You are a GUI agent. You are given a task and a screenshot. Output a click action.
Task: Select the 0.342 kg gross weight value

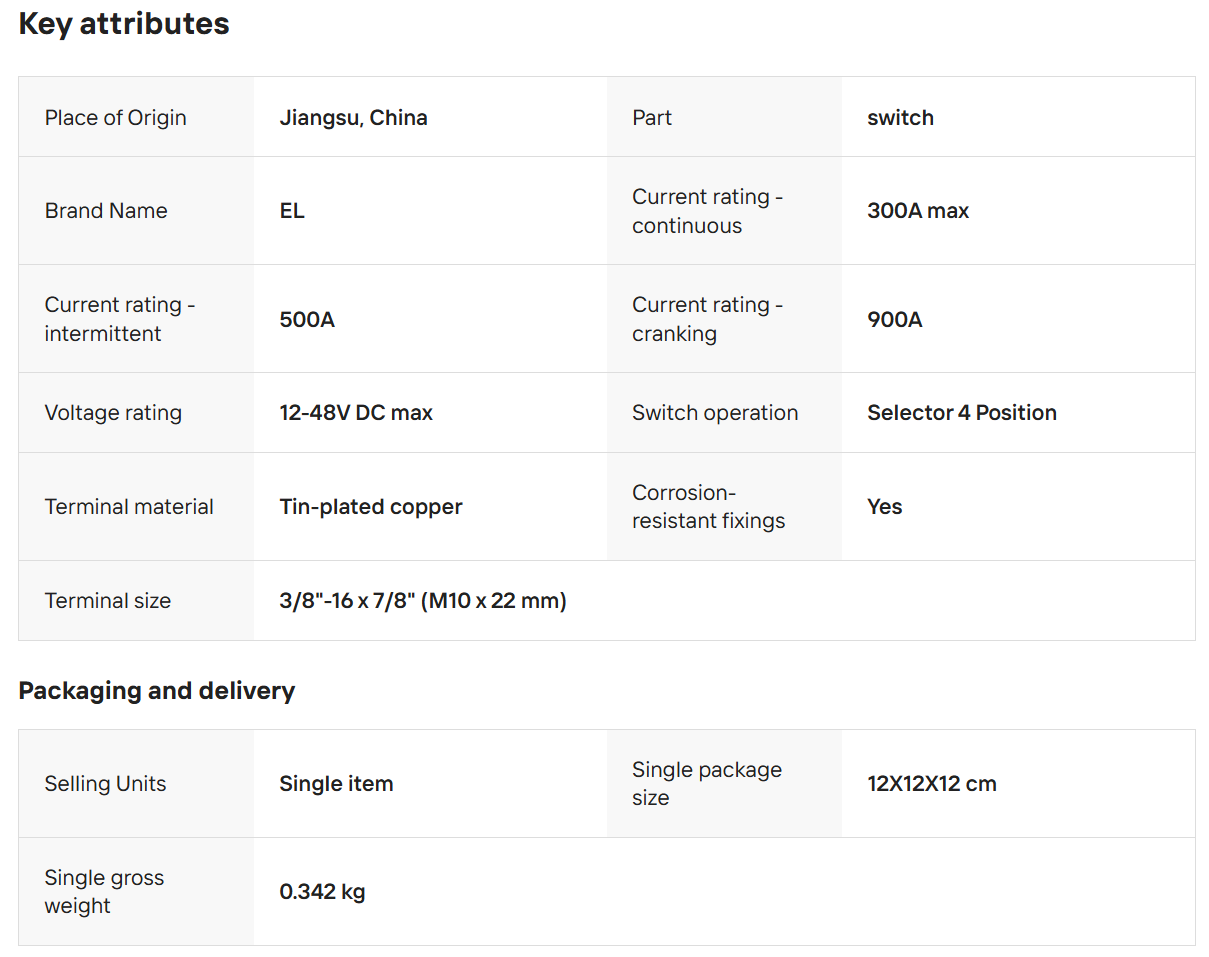(x=322, y=892)
